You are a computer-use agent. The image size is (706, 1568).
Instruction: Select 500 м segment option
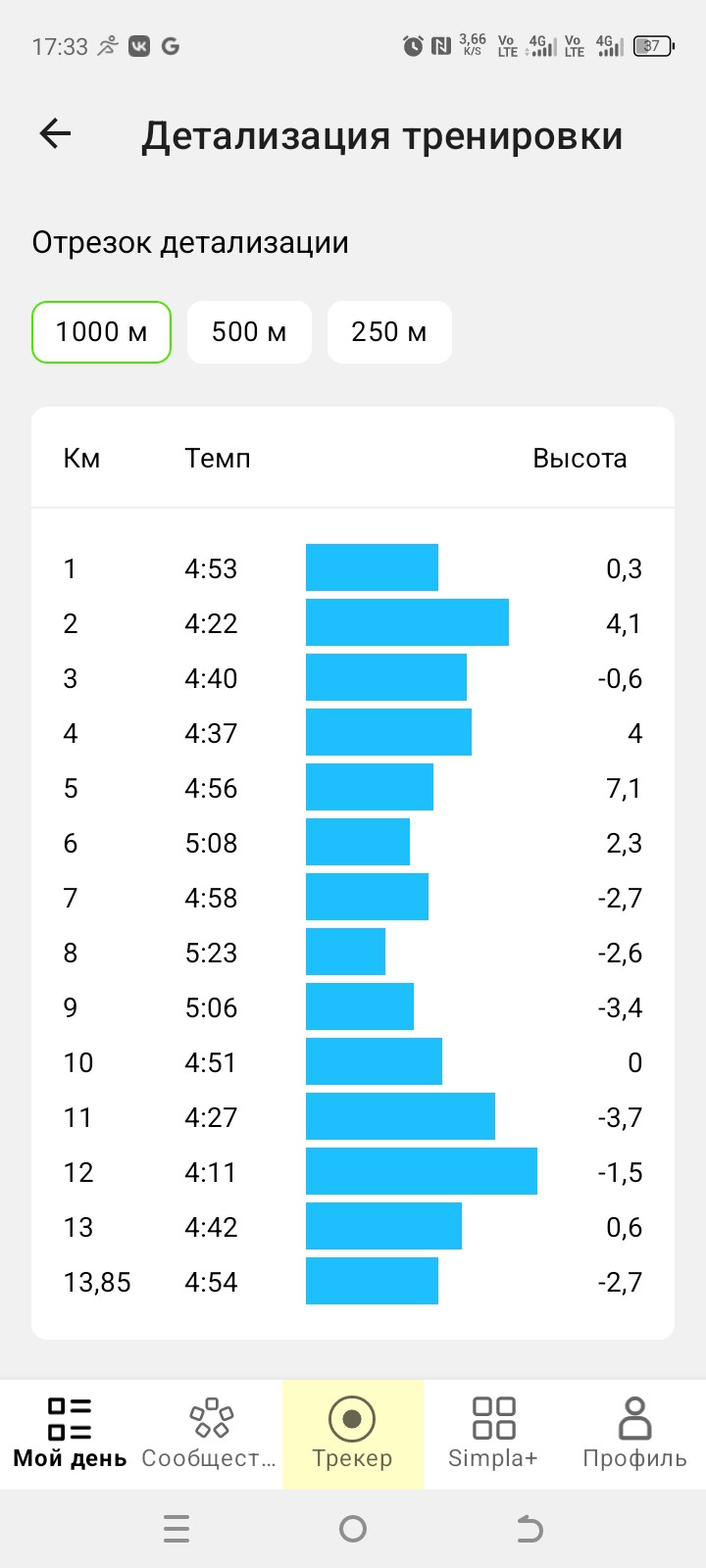(249, 332)
